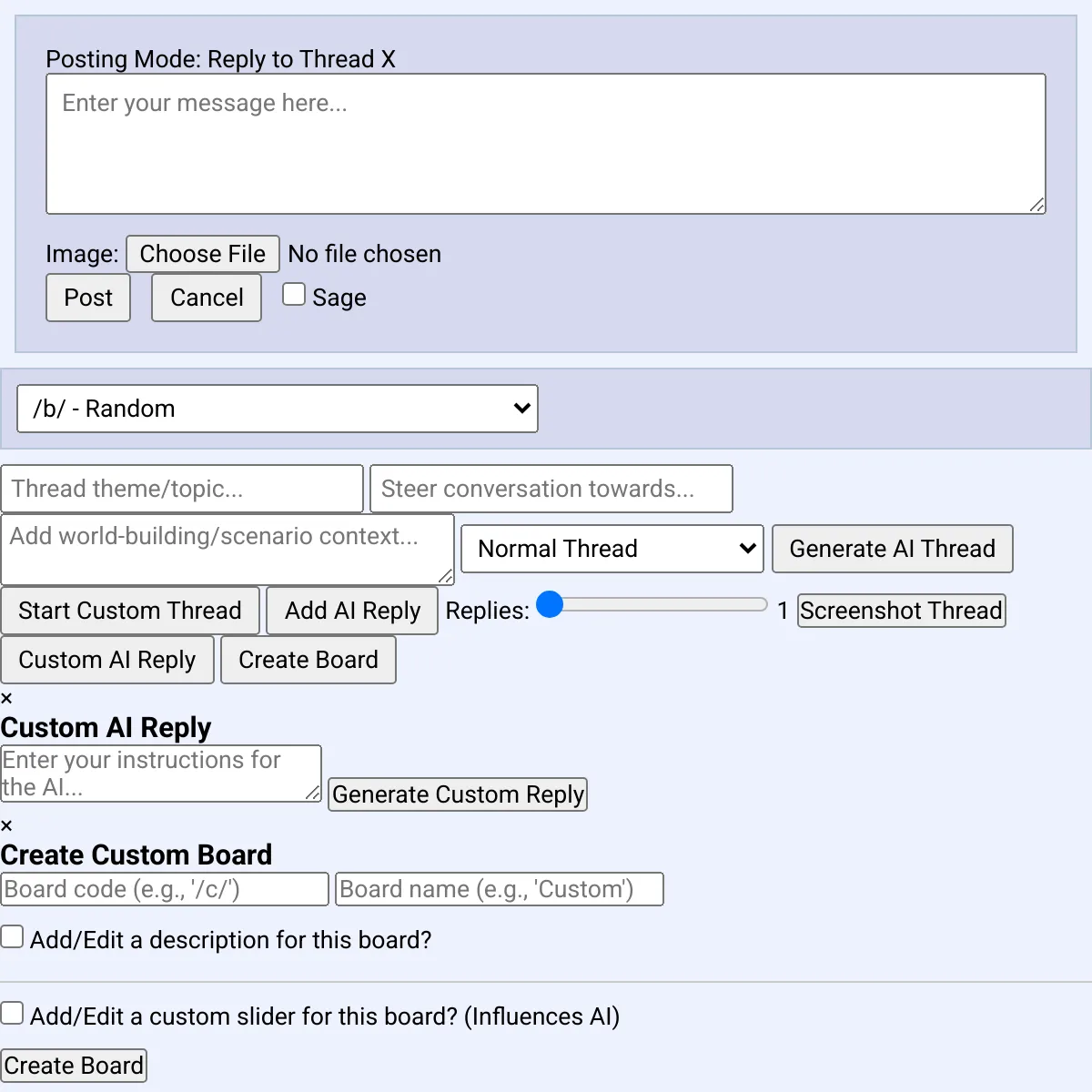Close the Create Custom Board panel
The image size is (1092, 1092).
pyautogui.click(x=6, y=826)
